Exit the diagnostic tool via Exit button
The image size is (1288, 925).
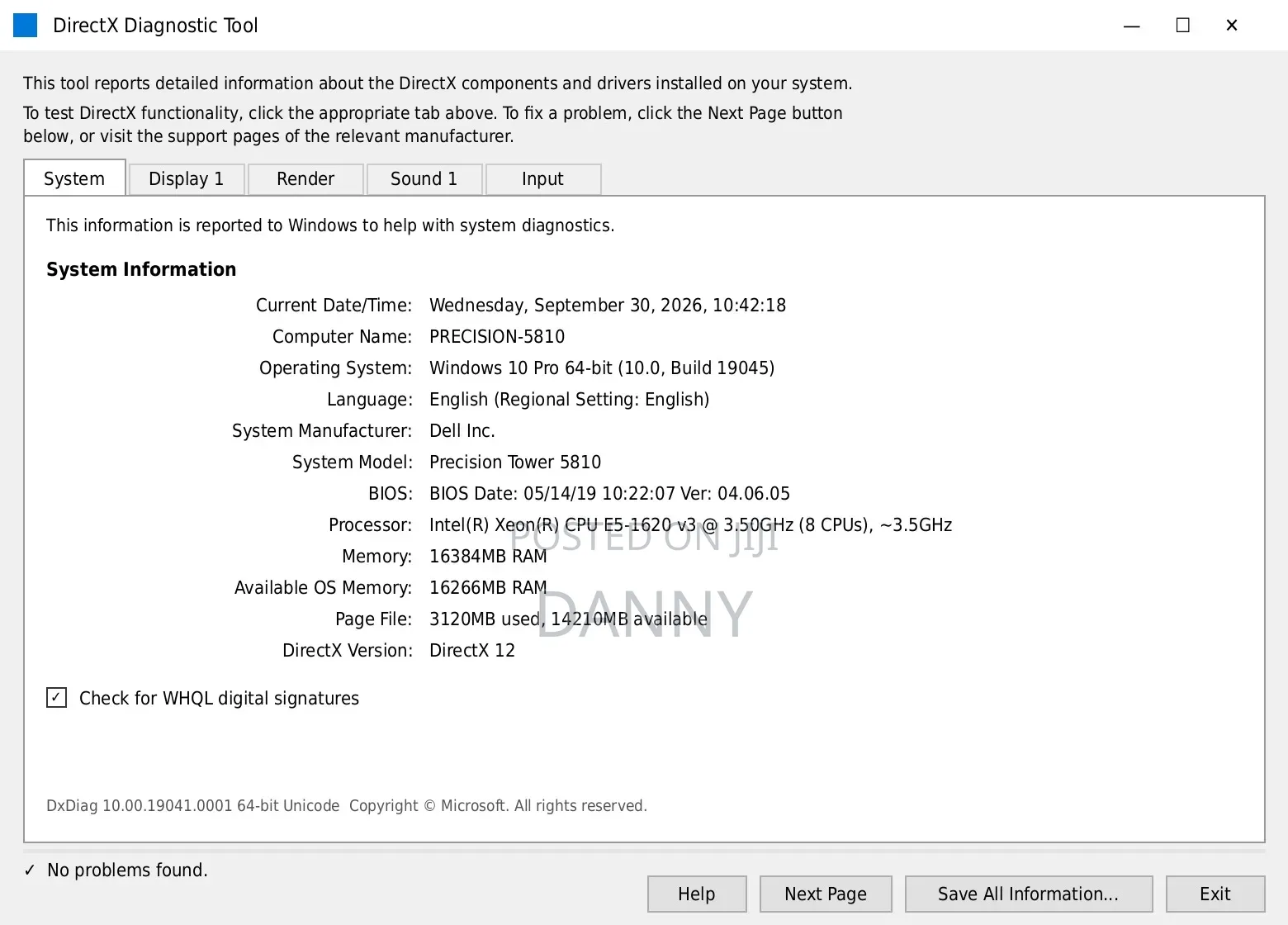click(1215, 894)
